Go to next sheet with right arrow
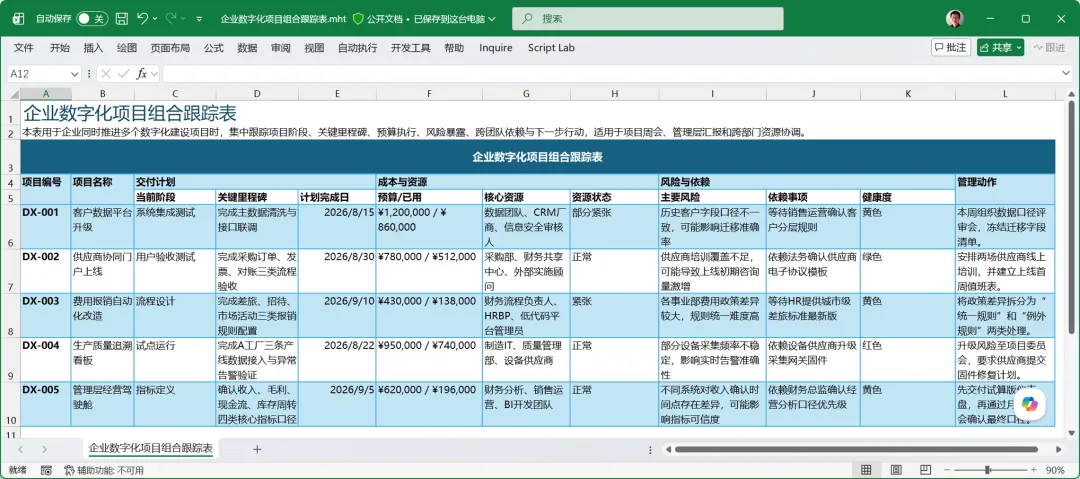This screenshot has height=479, width=1080. [x=44, y=449]
